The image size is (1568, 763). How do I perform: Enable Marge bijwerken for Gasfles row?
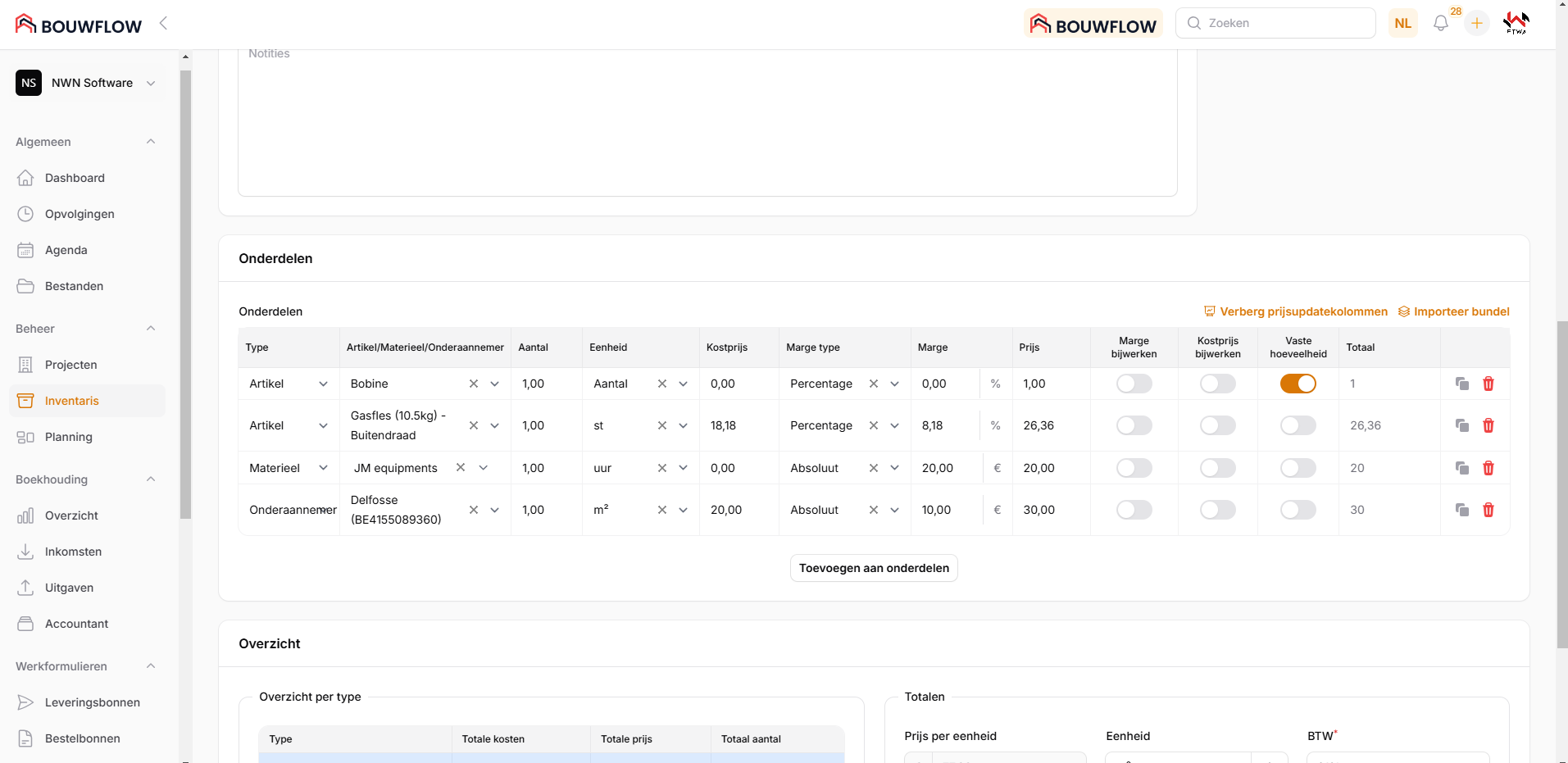[1134, 425]
